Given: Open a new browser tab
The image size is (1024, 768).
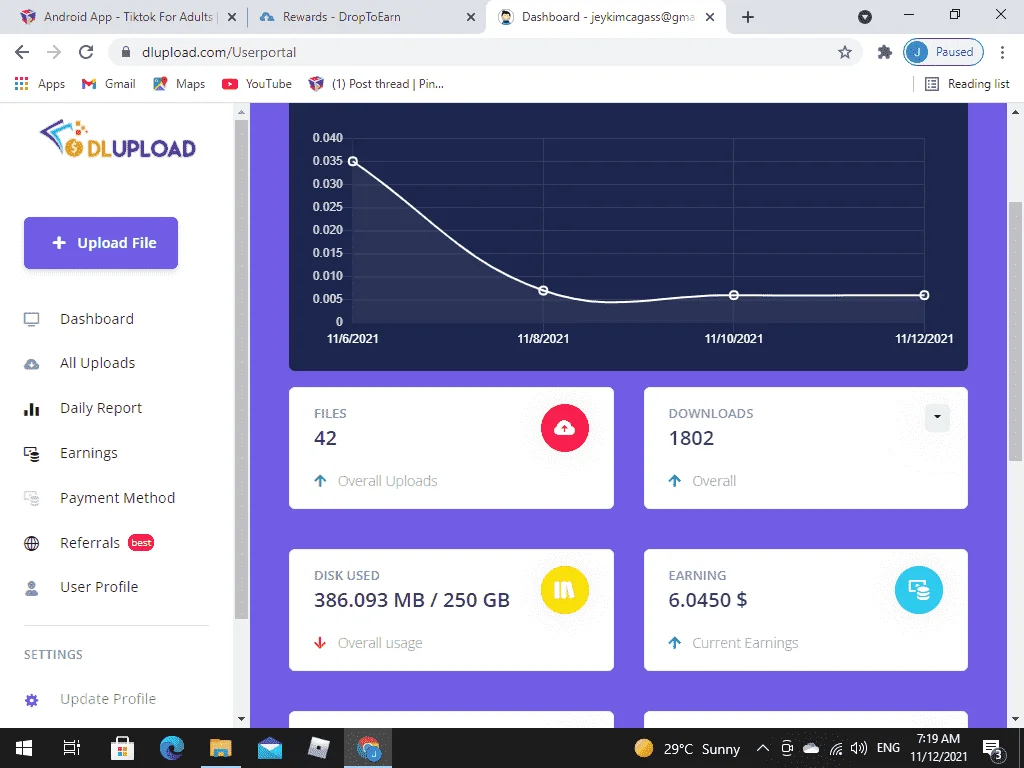Looking at the screenshot, I should (748, 18).
